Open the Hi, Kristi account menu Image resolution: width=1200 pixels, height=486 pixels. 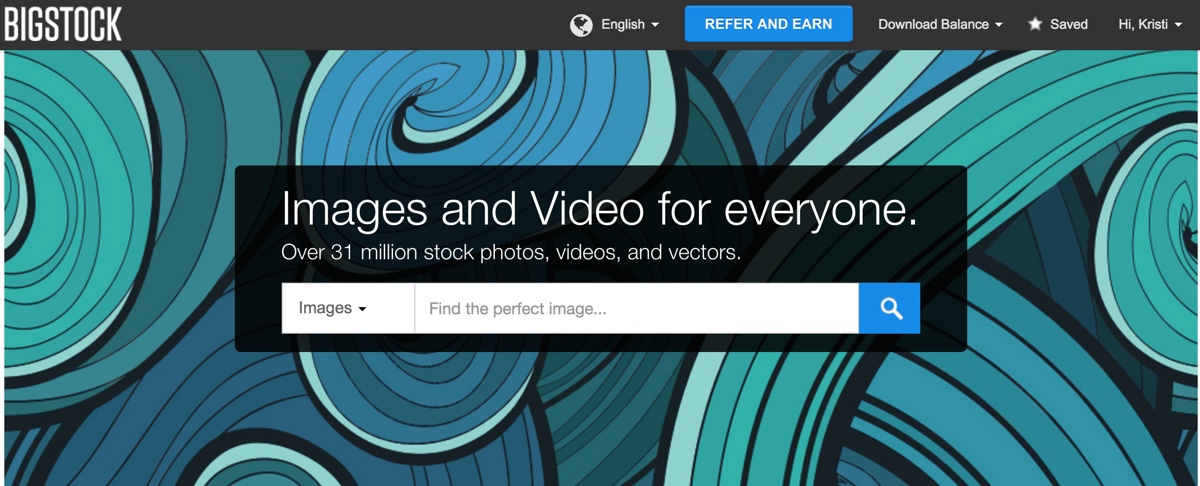pos(1150,24)
